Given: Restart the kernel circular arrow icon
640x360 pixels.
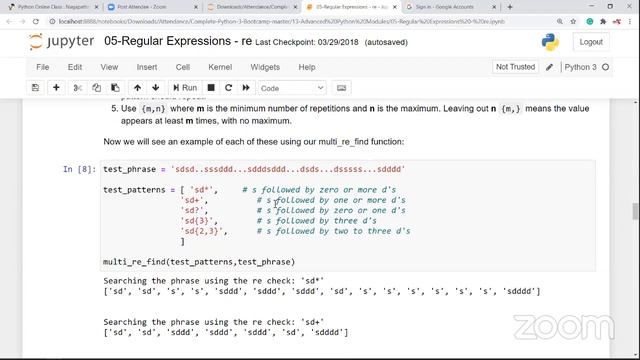Looking at the screenshot, I should pos(229,88).
